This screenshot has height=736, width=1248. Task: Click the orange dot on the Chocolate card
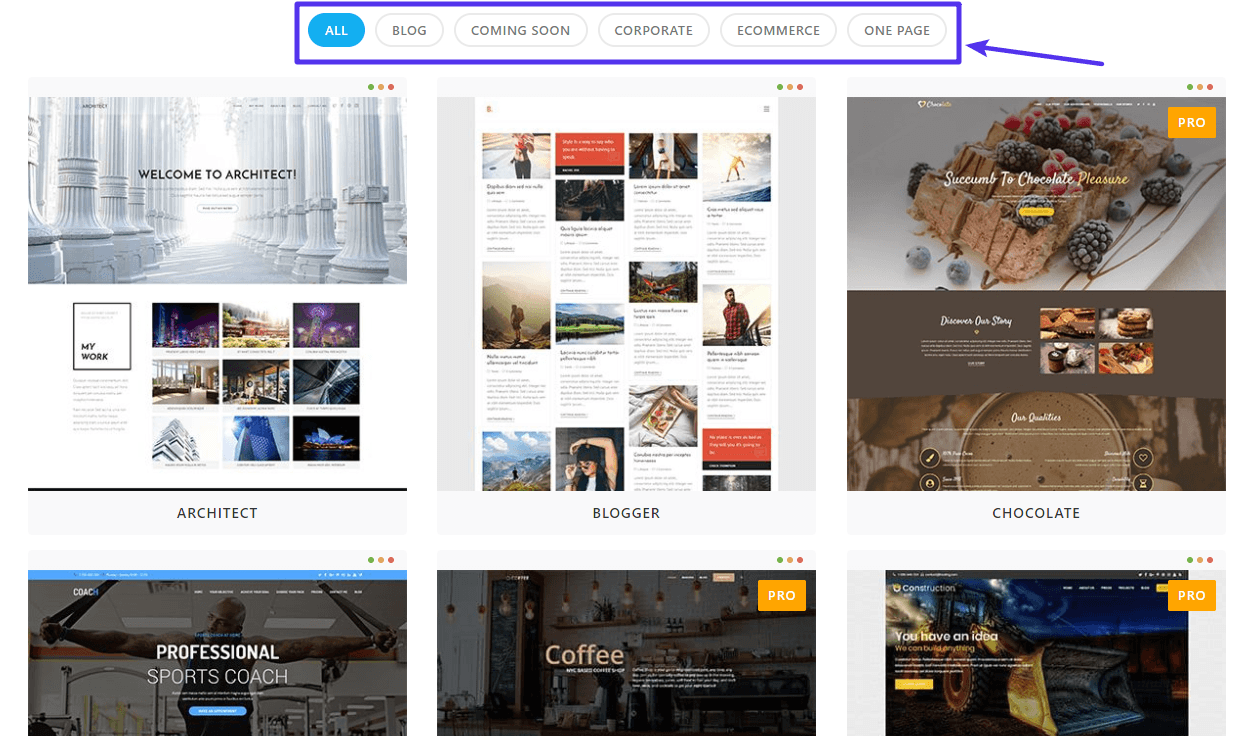[1198, 87]
